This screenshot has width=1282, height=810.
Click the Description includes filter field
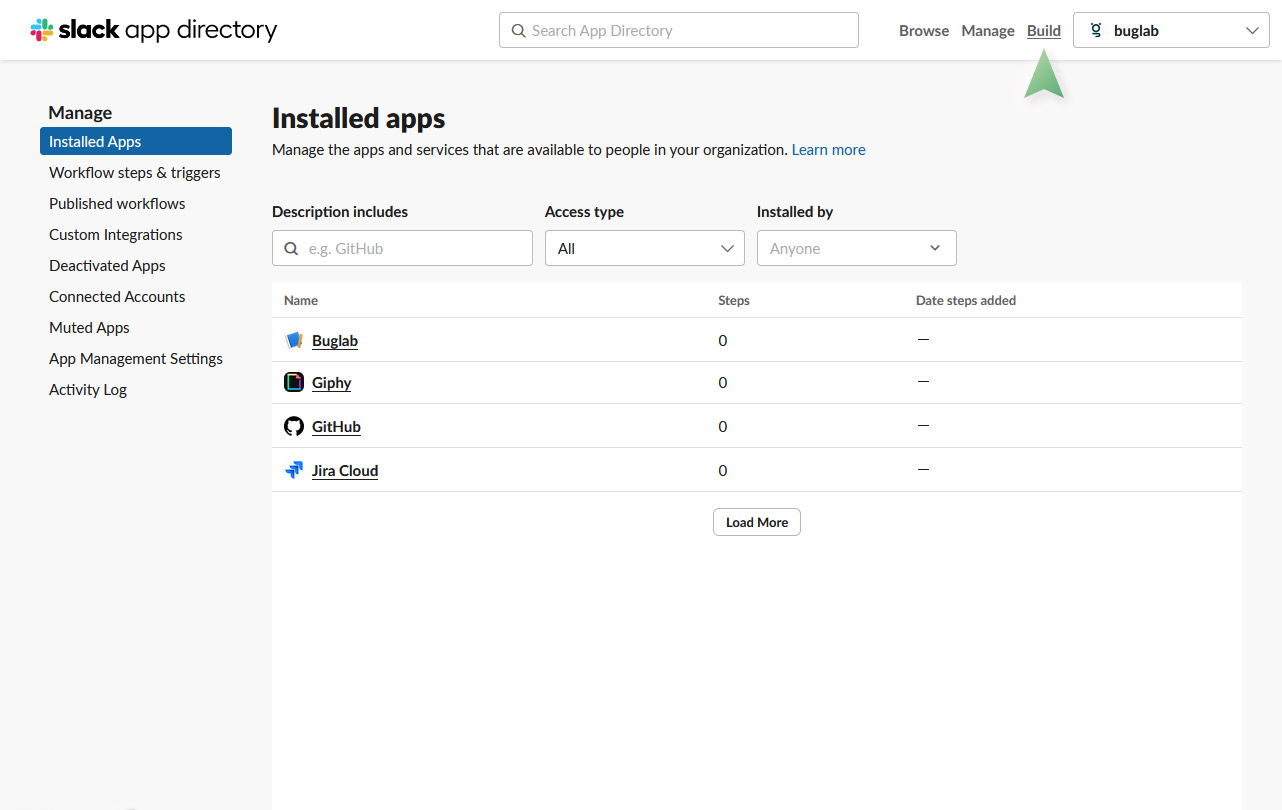[x=402, y=248]
